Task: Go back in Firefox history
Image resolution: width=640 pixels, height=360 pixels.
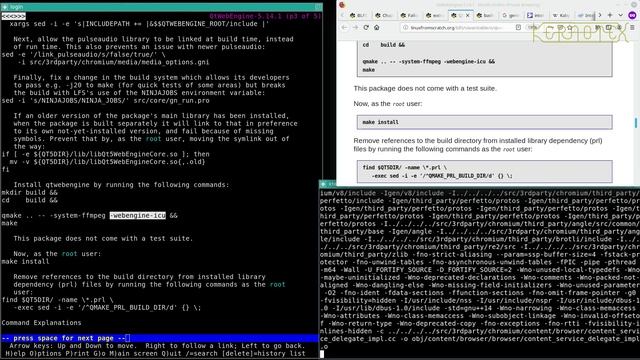Action: tap(344, 27)
